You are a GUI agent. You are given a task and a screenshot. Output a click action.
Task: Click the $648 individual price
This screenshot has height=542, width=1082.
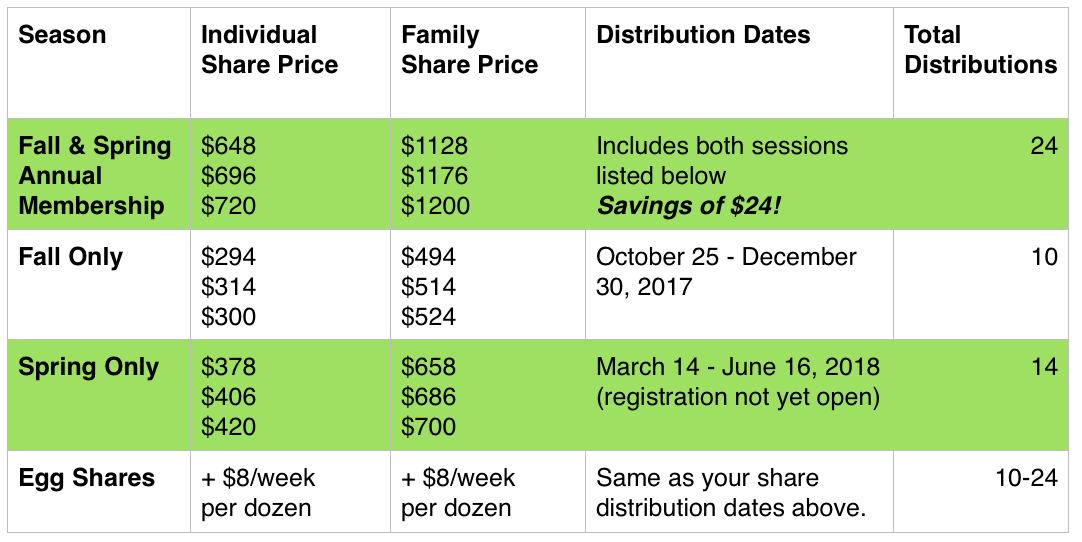pyautogui.click(x=228, y=146)
